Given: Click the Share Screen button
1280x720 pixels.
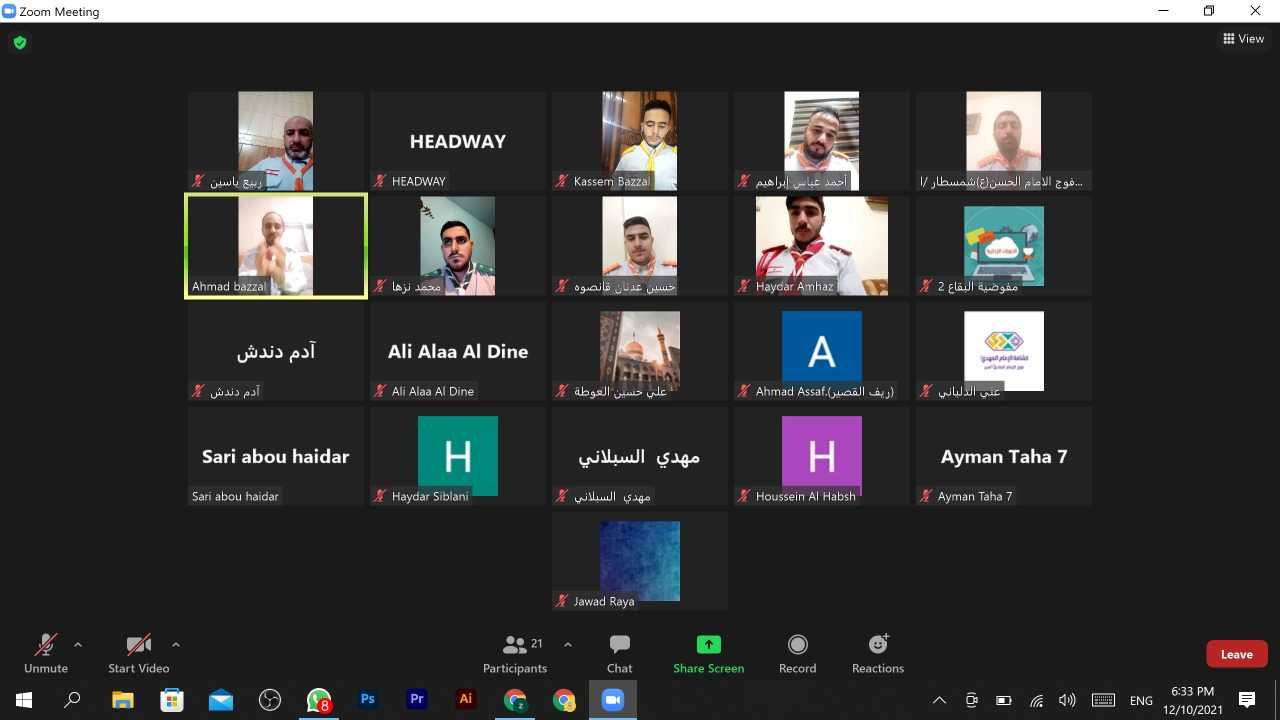Looking at the screenshot, I should tap(708, 654).
